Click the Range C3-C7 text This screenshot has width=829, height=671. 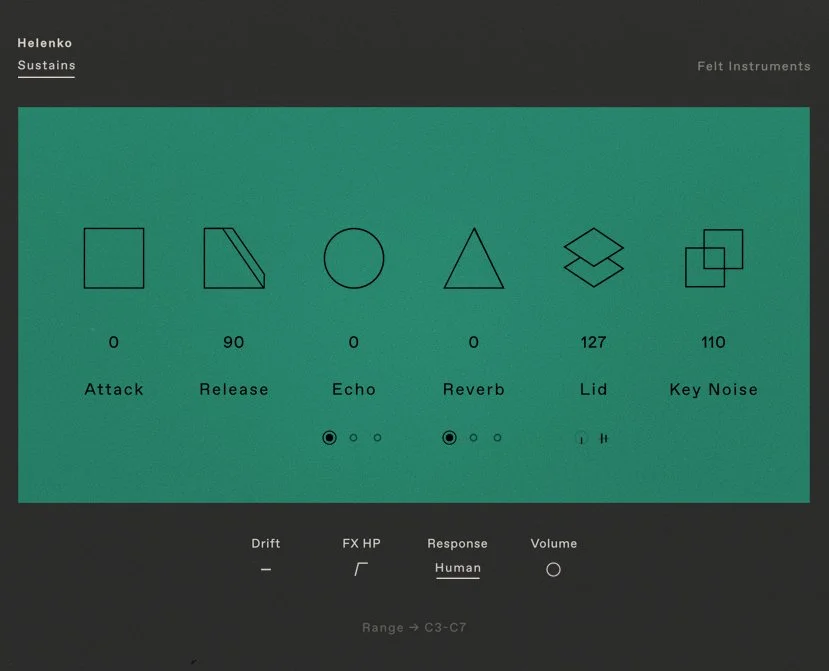tap(414, 628)
